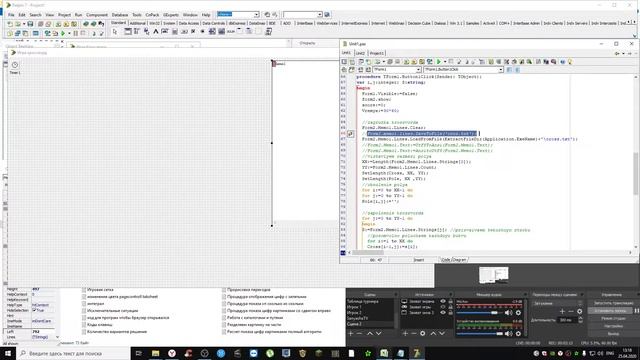Click the green run icon in code editor toolbar
Screen dimensions: 640x360
tap(439, 62)
